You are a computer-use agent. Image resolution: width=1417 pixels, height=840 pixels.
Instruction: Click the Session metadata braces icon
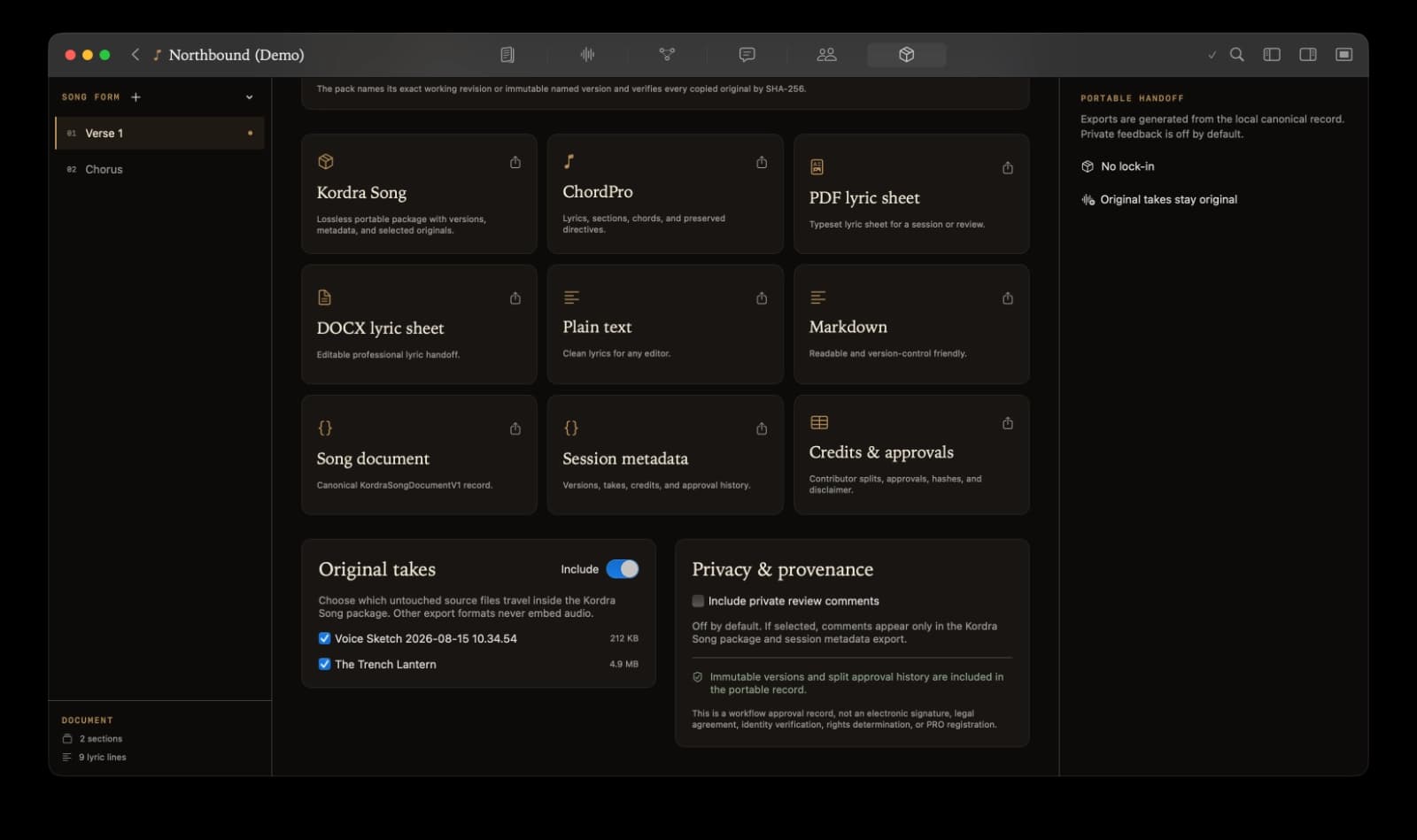coord(571,428)
